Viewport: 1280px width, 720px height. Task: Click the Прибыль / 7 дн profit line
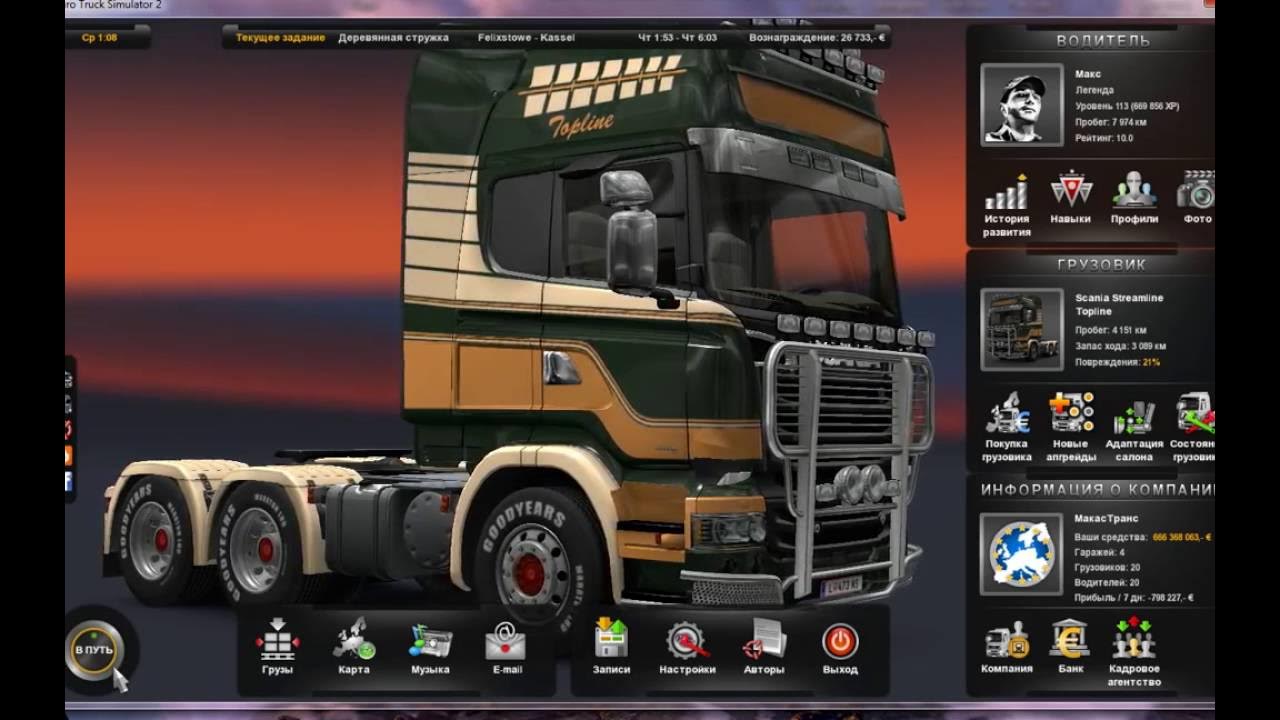[x=1134, y=598]
